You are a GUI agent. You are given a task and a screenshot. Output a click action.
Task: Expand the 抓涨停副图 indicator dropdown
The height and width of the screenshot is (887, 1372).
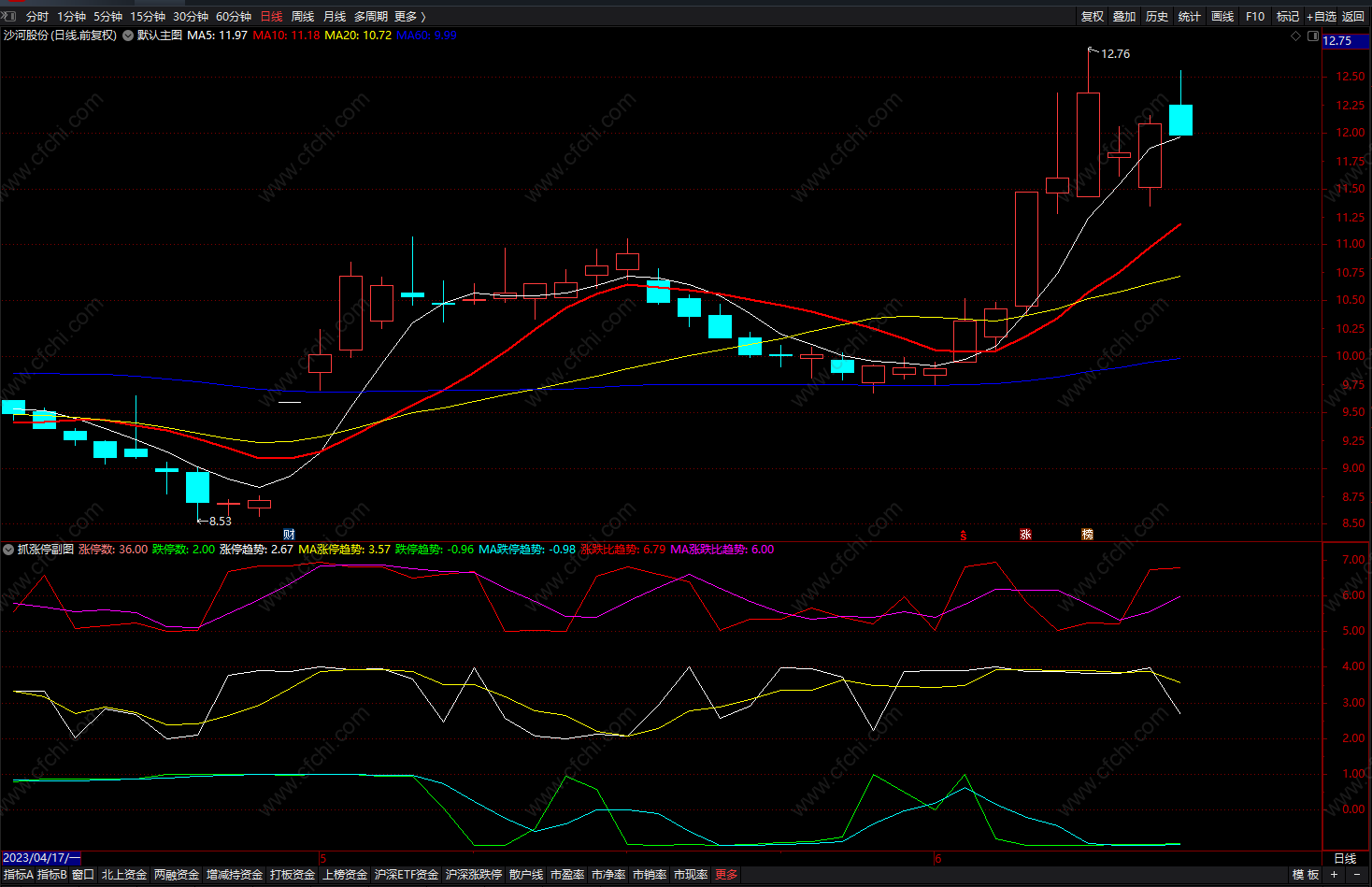click(x=8, y=550)
